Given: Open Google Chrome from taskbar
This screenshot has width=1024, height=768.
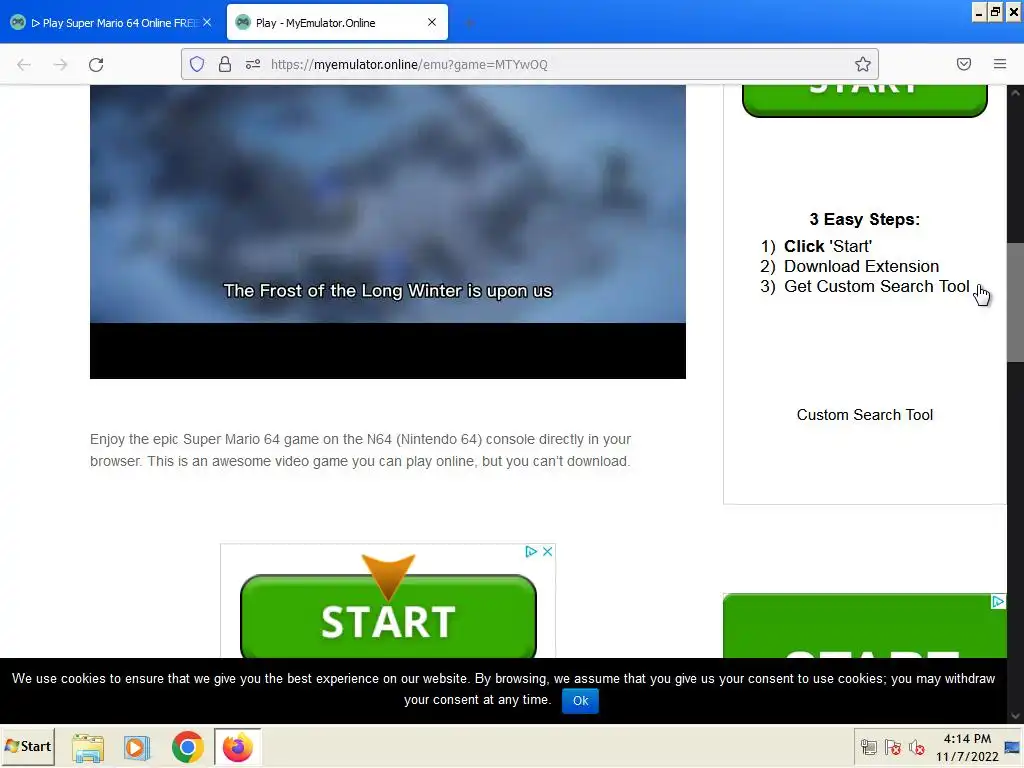Looking at the screenshot, I should 187,747.
